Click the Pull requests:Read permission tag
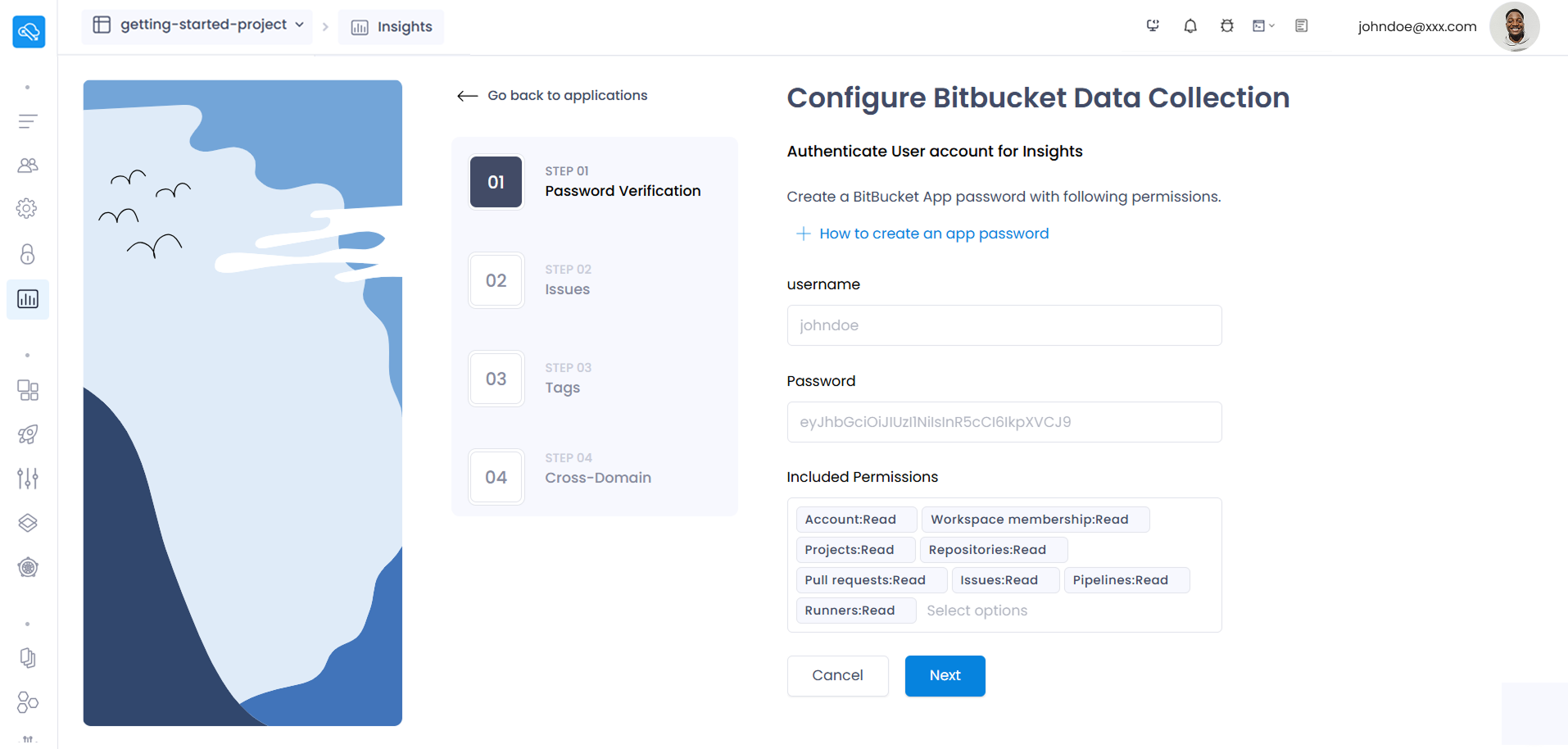1568x749 pixels. click(x=872, y=580)
